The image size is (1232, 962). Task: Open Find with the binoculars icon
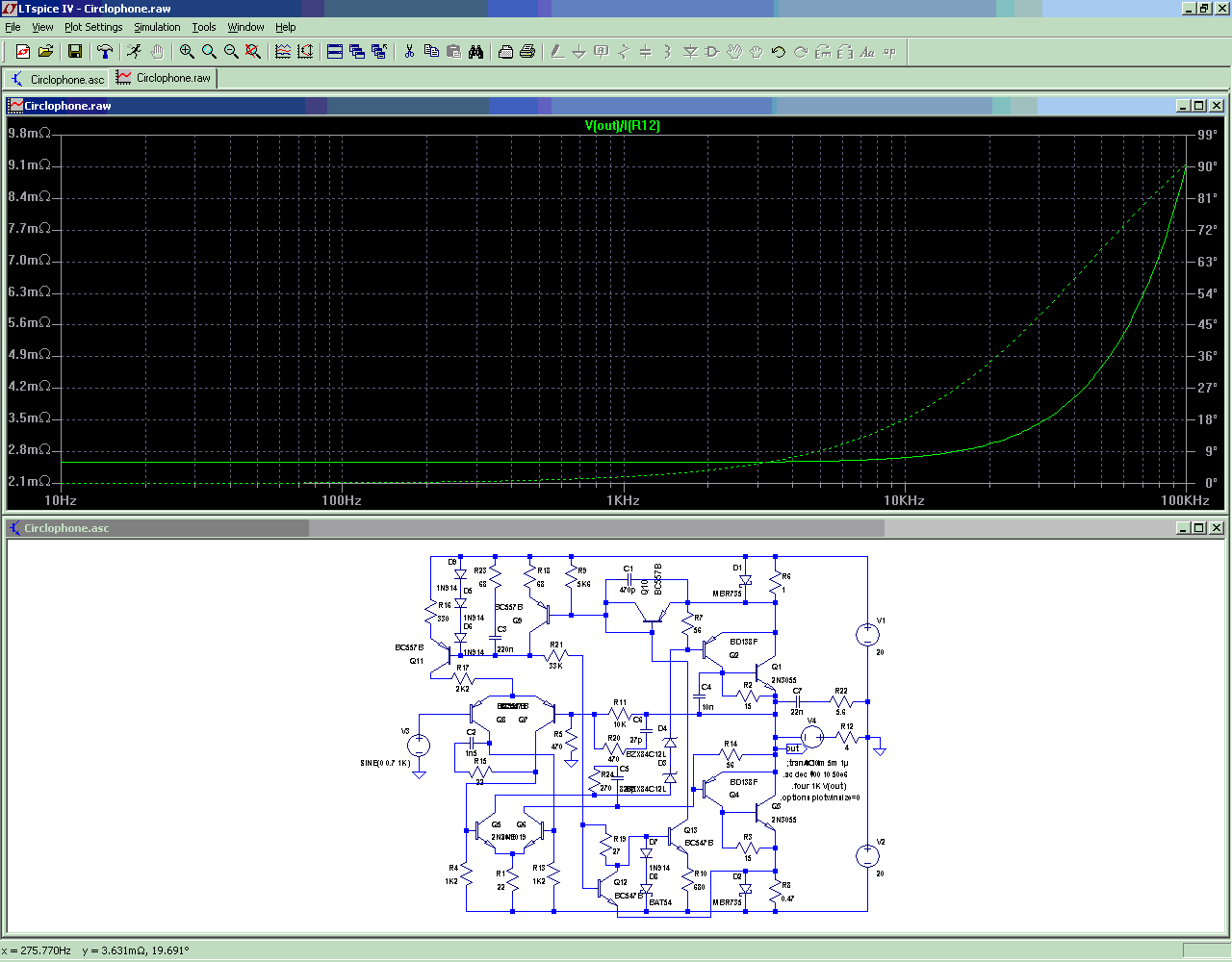coord(476,52)
